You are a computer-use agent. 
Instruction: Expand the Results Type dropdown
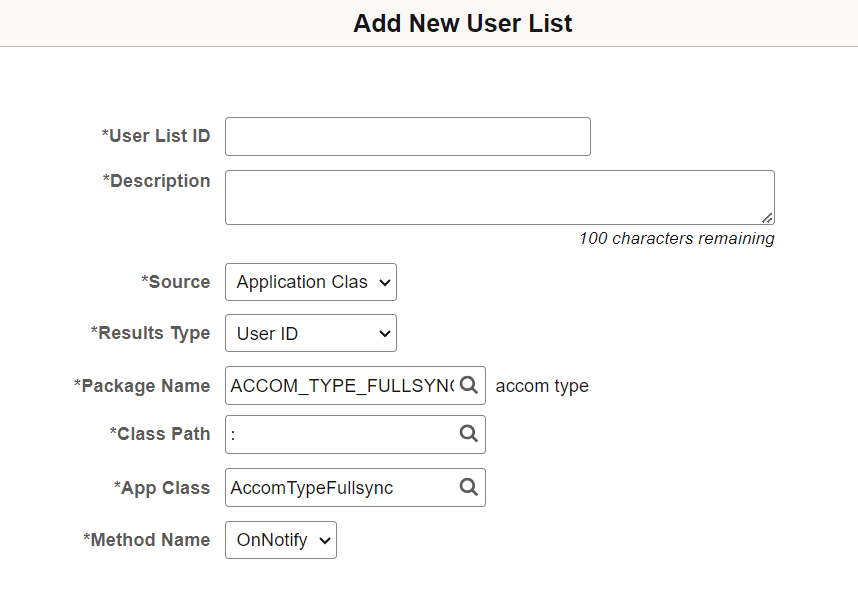[x=310, y=333]
